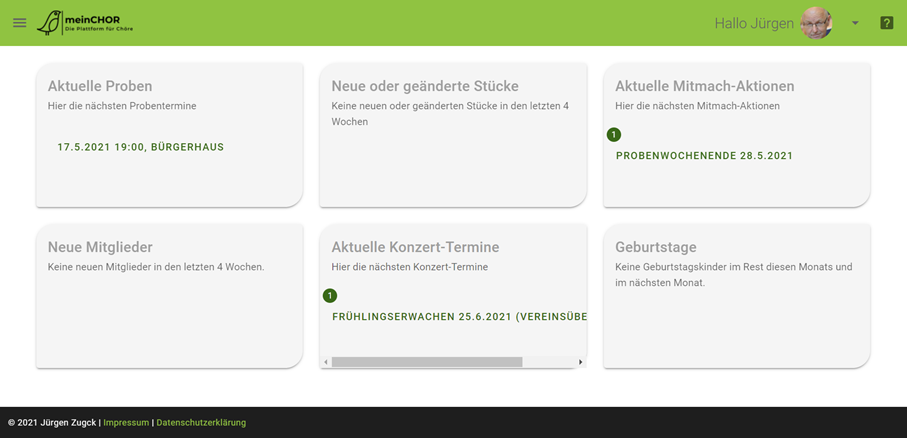Click text 'Hier die nächsten Konzert-Termine'
Image resolution: width=907 pixels, height=438 pixels.
pyautogui.click(x=410, y=267)
